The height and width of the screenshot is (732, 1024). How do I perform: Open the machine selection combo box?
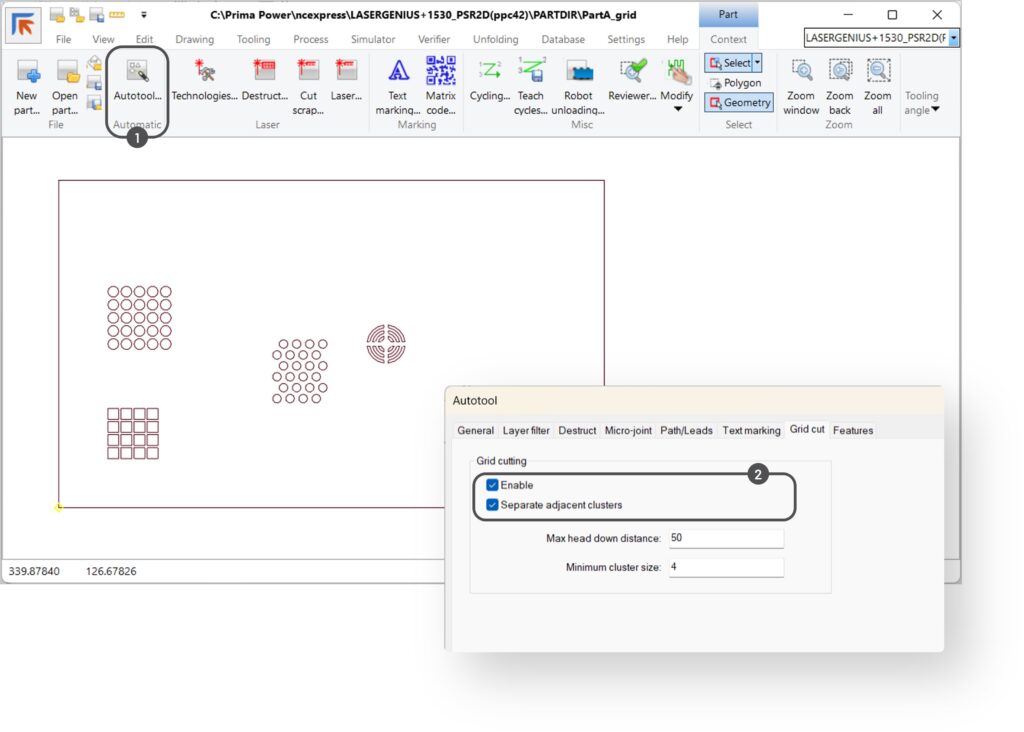click(x=954, y=38)
